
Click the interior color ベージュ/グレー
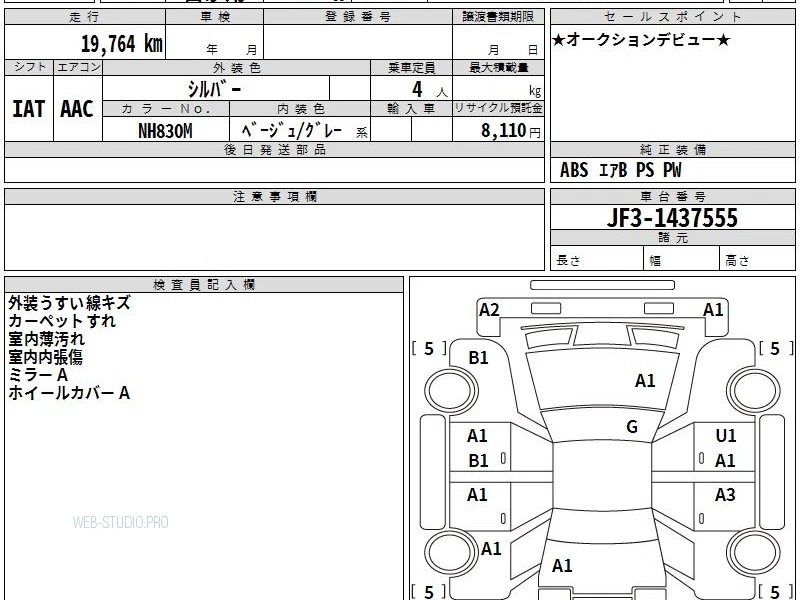point(292,131)
